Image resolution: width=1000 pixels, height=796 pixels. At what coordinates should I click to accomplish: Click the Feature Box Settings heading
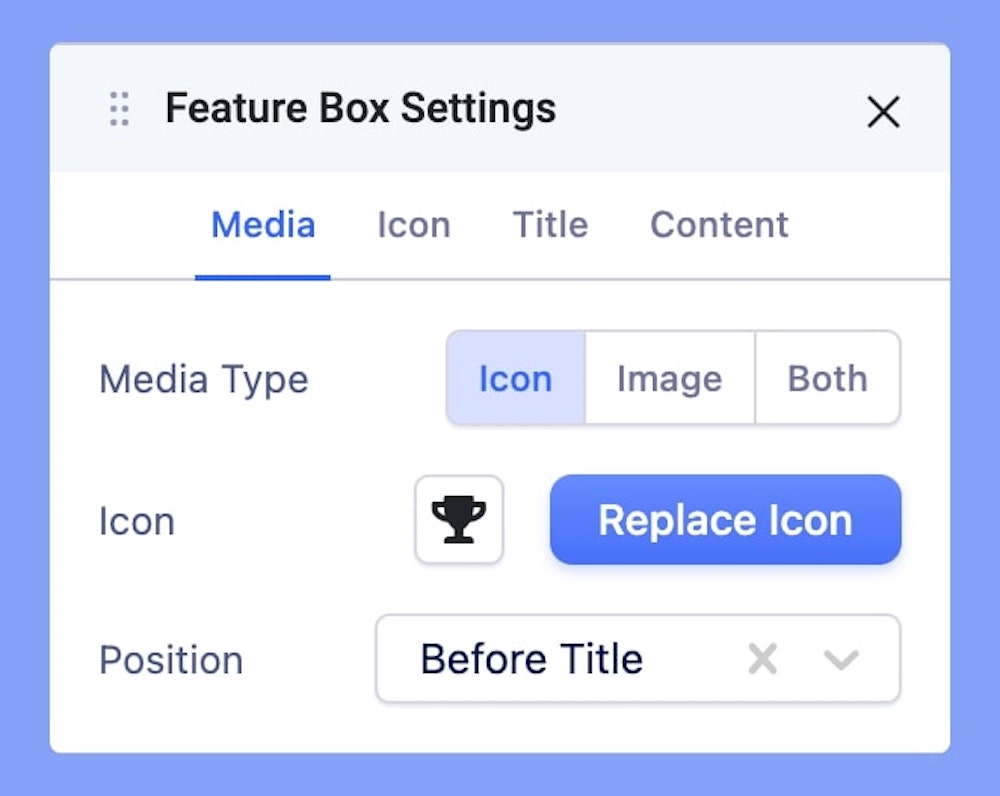(x=360, y=108)
